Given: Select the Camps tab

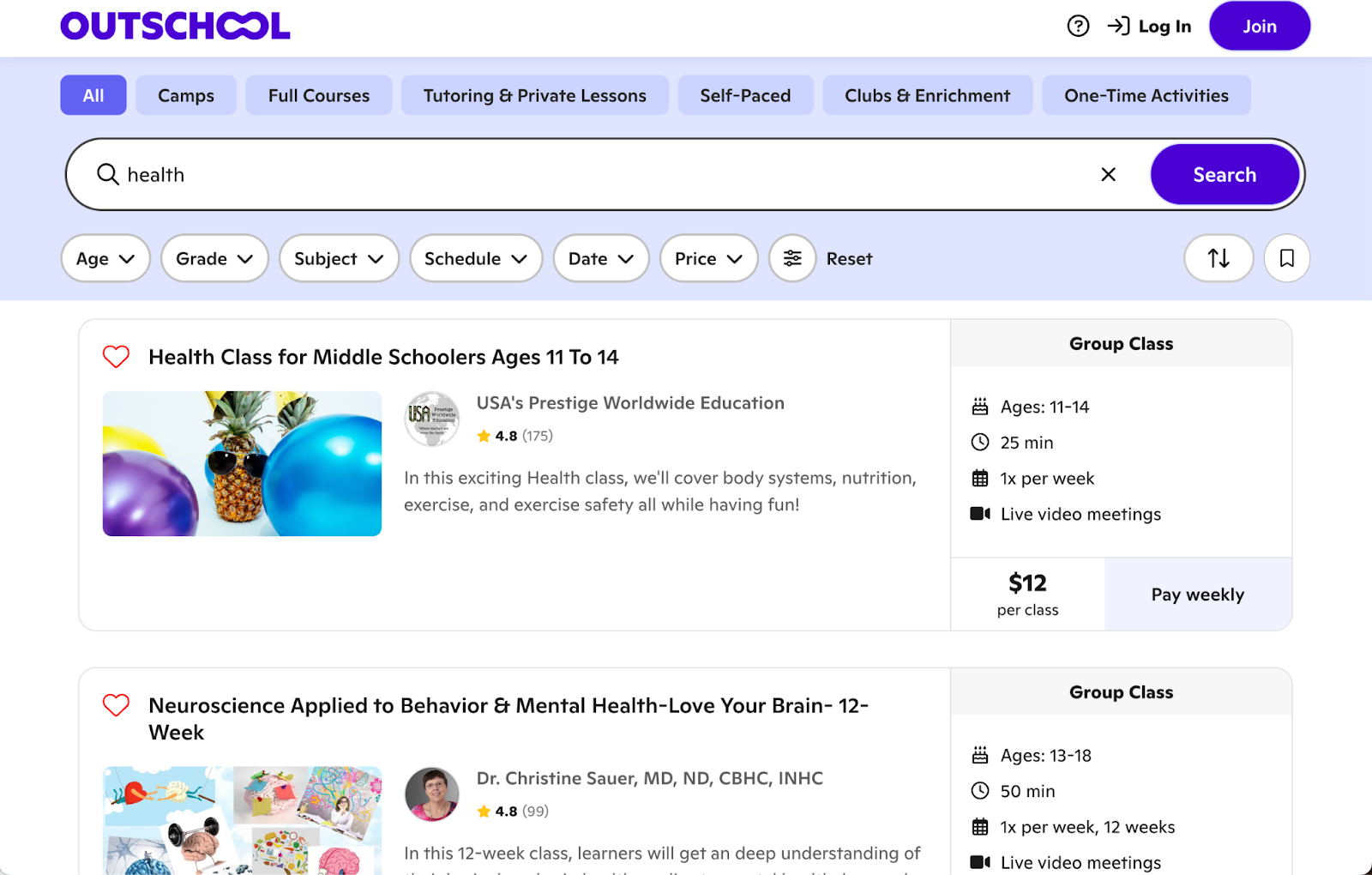Looking at the screenshot, I should (186, 95).
